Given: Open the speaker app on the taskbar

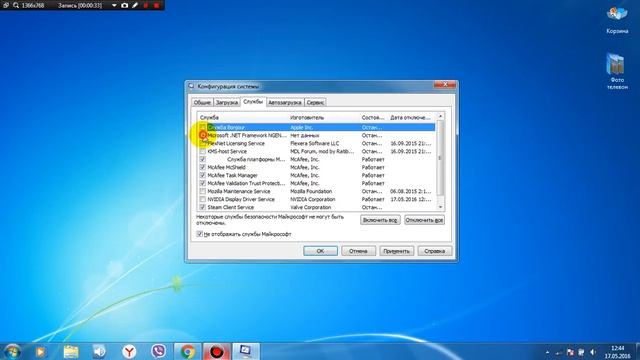Looking at the screenshot, I should click(99, 351).
